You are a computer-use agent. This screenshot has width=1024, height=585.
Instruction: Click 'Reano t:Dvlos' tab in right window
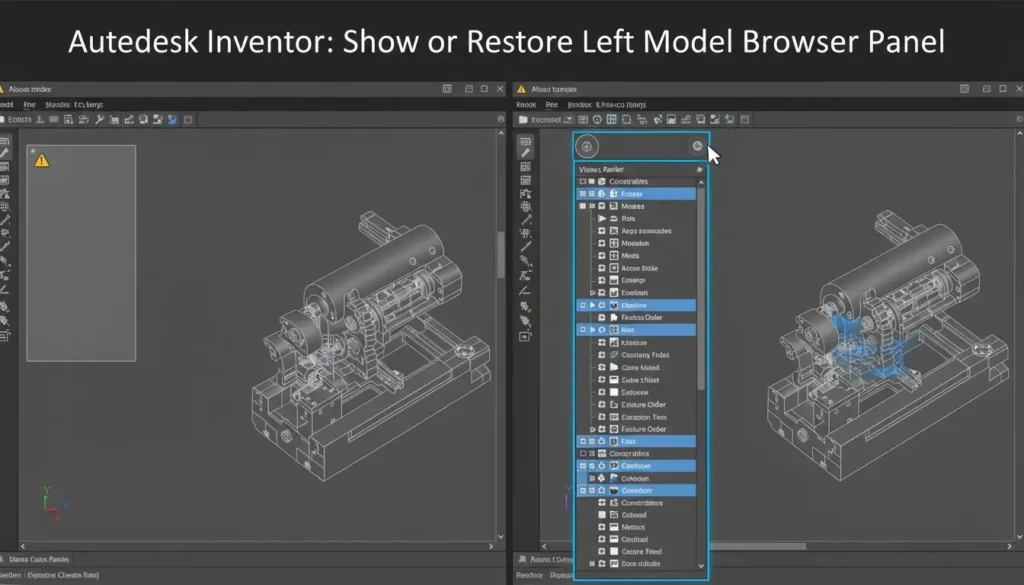551,560
